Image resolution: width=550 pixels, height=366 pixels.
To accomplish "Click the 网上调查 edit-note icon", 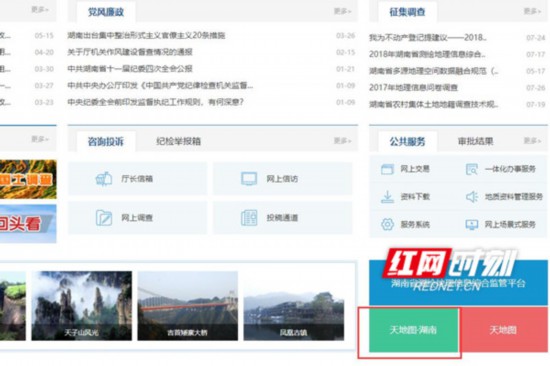I will (x=104, y=218).
